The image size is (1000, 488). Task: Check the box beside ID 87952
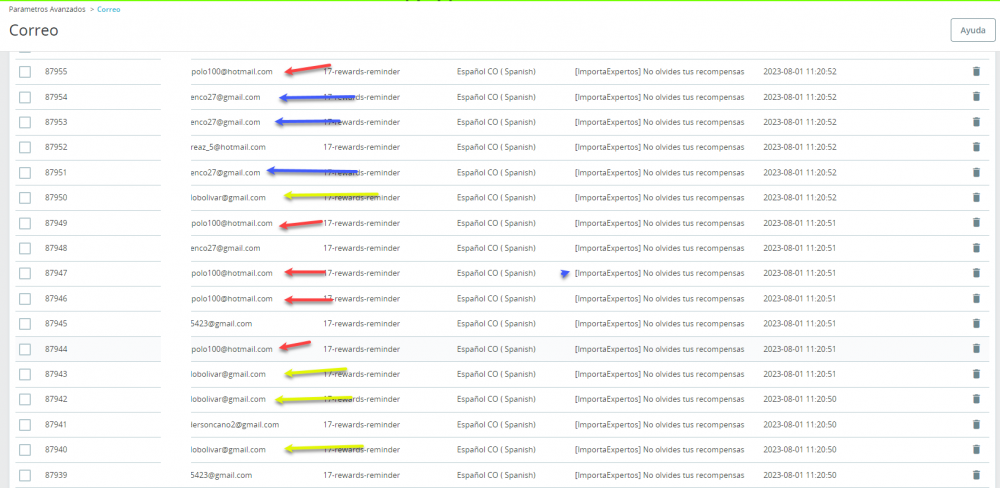click(x=25, y=147)
